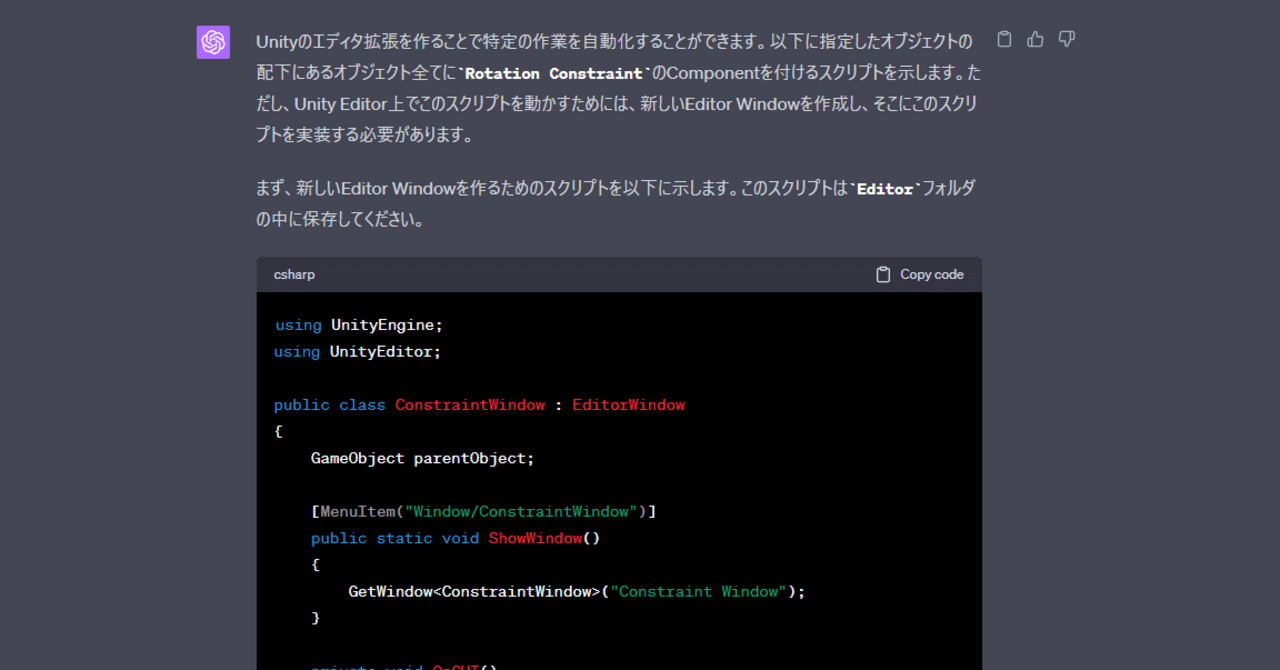Give the response a thumbs up
The width and height of the screenshot is (1280, 670).
pos(1036,39)
